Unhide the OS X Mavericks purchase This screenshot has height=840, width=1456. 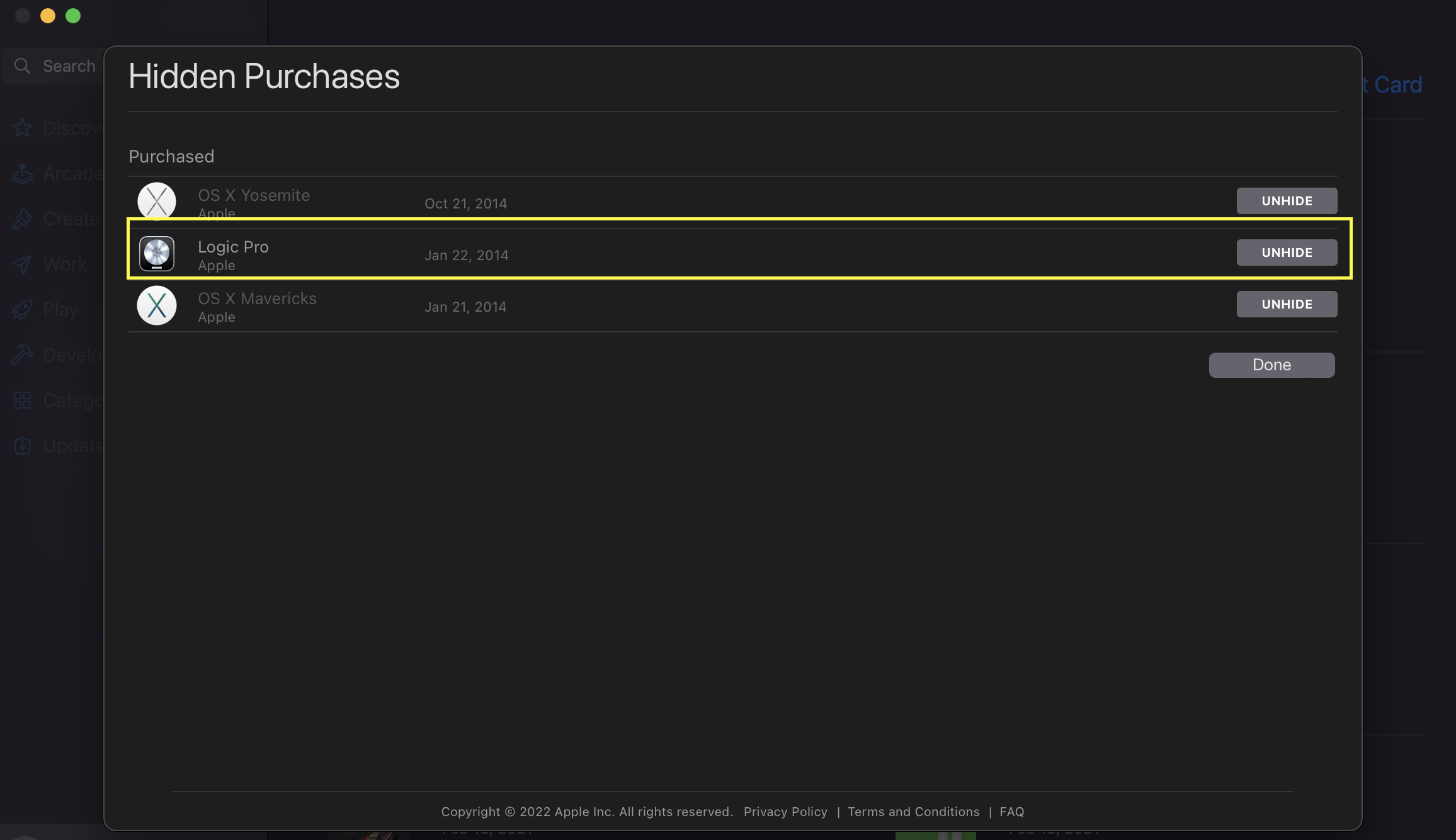[x=1287, y=304]
